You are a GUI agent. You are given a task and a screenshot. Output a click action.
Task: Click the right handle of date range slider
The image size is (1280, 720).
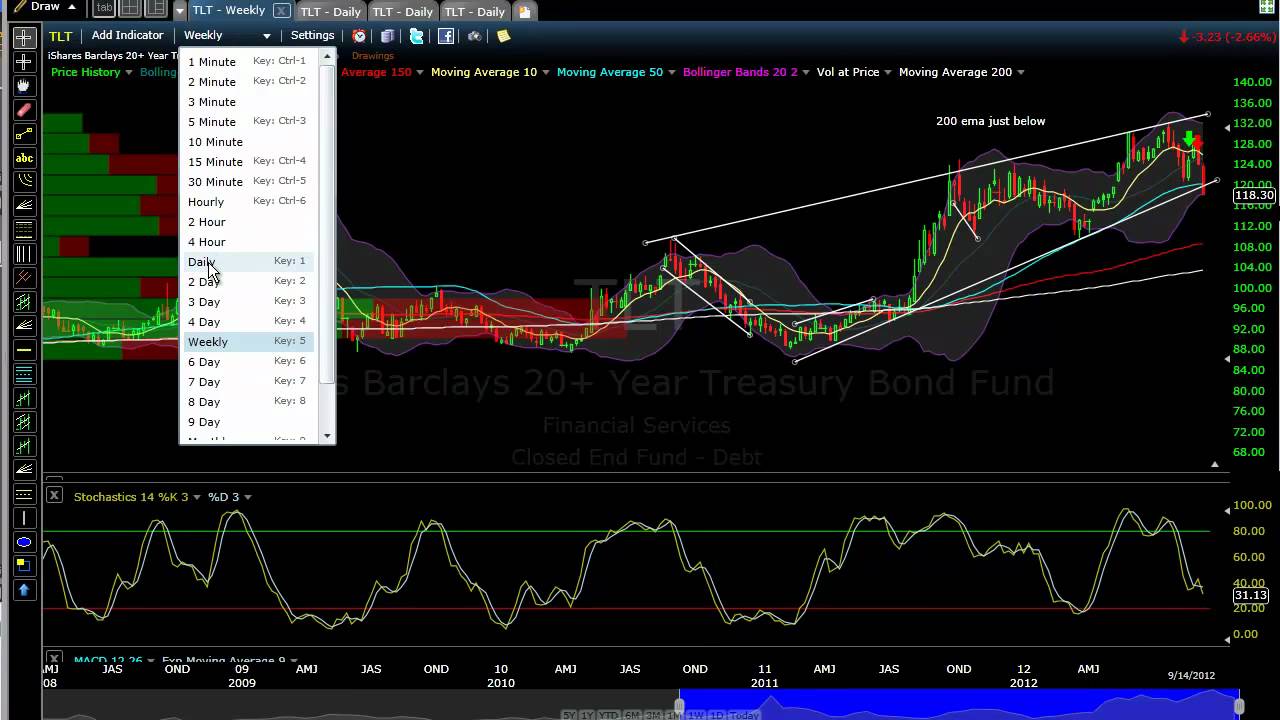[x=1239, y=707]
